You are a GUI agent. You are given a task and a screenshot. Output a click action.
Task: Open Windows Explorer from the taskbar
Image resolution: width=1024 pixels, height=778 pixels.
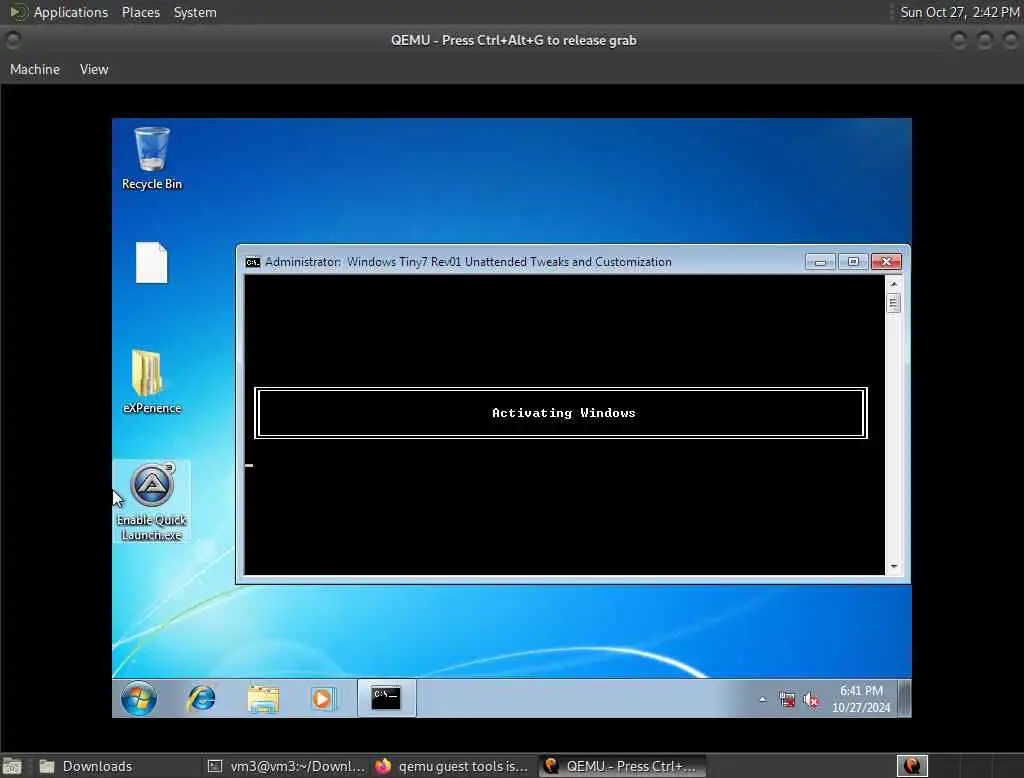tap(263, 698)
